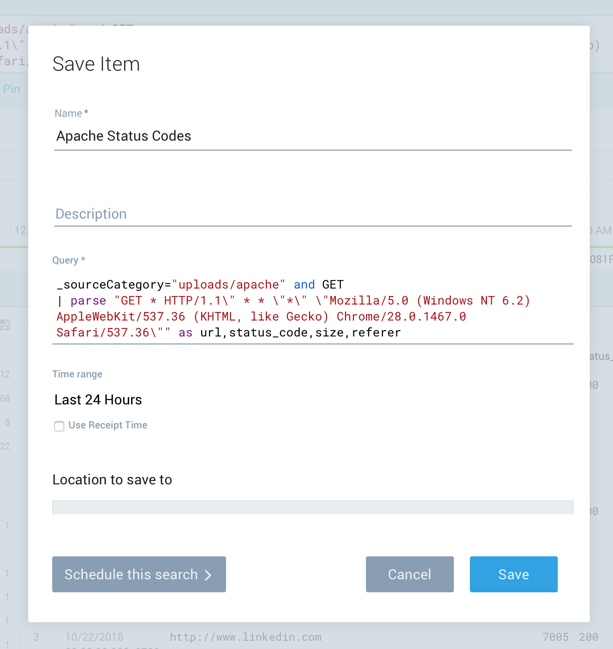Viewport: 613px width, 649px height.
Task: Click the folder list under Location to save to
Action: pyautogui.click(x=312, y=507)
